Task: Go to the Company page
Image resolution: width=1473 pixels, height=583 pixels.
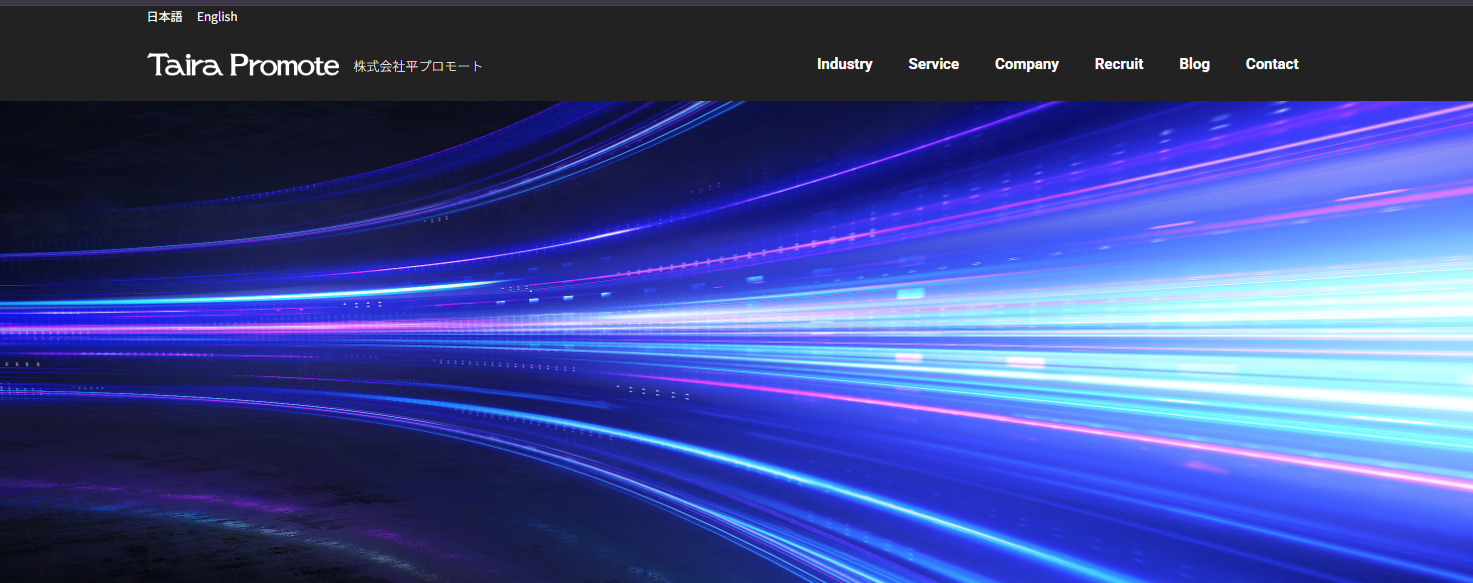Action: (x=1026, y=64)
